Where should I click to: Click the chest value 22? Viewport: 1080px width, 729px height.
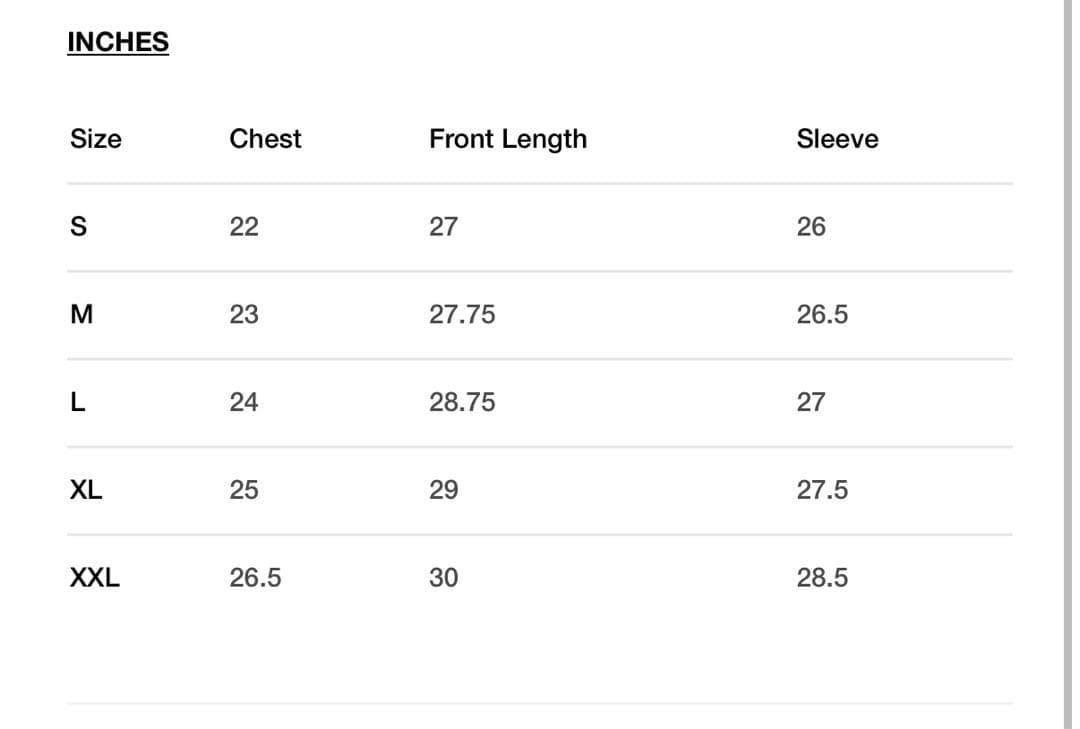(x=244, y=227)
